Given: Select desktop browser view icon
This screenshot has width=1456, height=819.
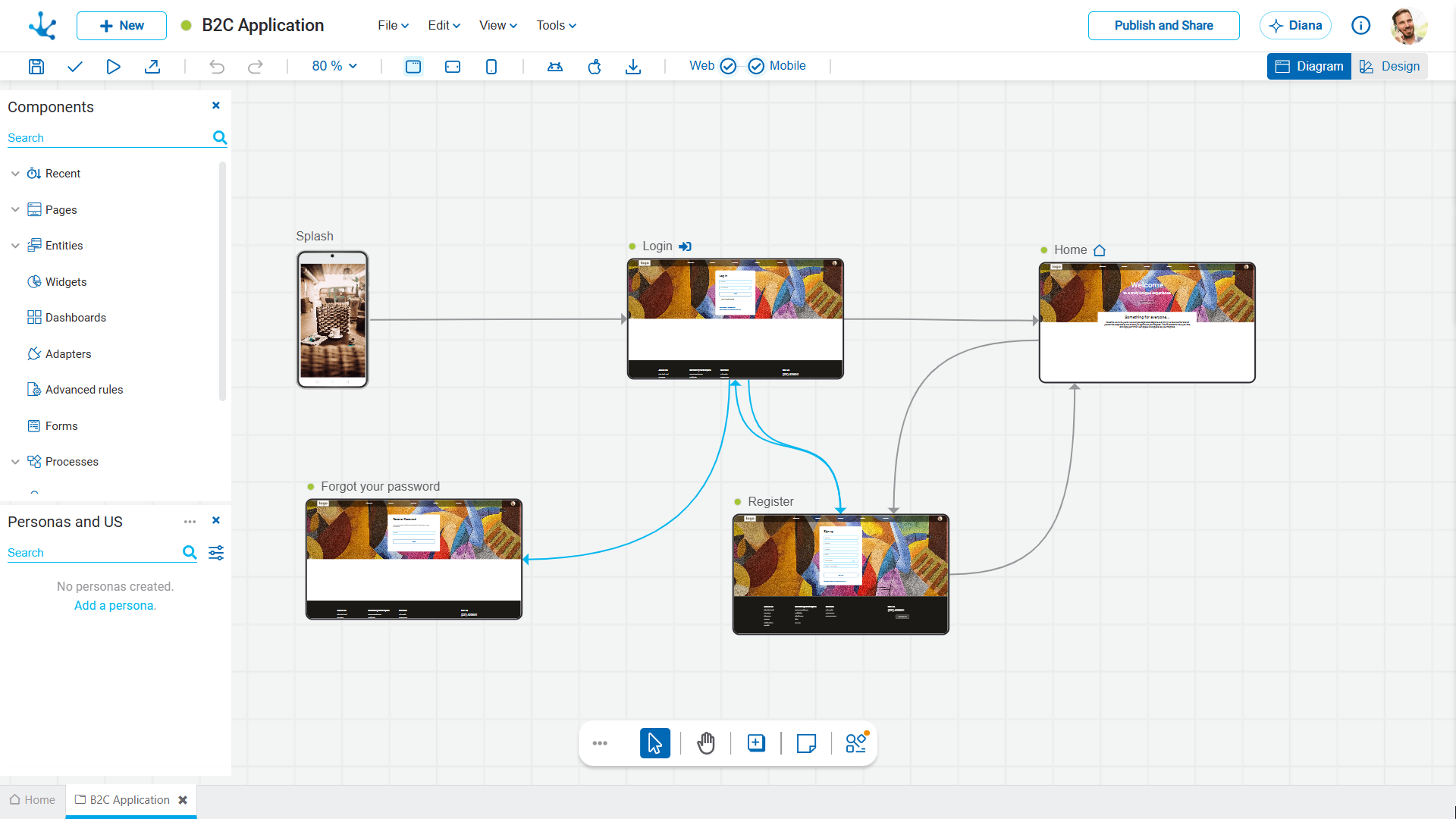Looking at the screenshot, I should click(x=413, y=67).
